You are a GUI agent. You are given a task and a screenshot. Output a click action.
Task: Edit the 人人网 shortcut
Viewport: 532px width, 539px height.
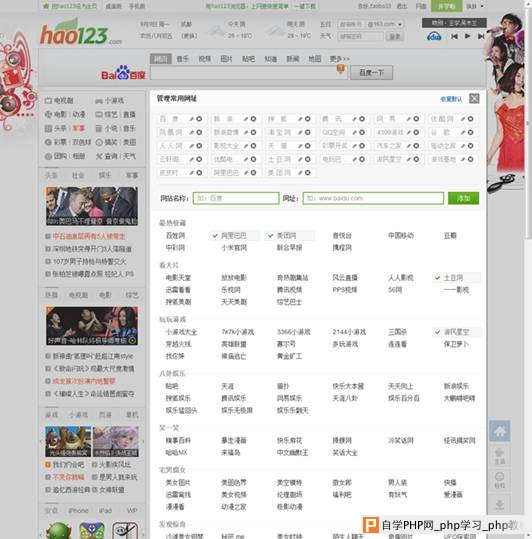pyautogui.click(x=191, y=146)
